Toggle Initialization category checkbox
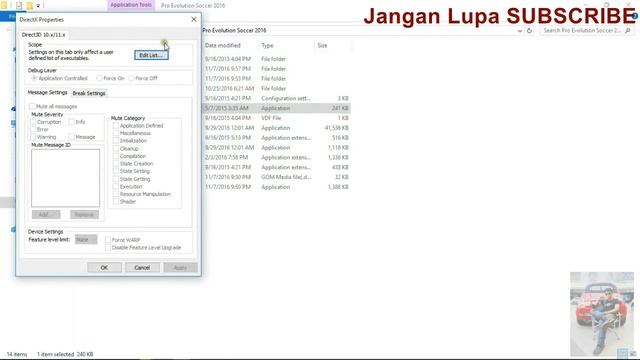Image resolution: width=640 pixels, height=360 pixels. tap(116, 140)
